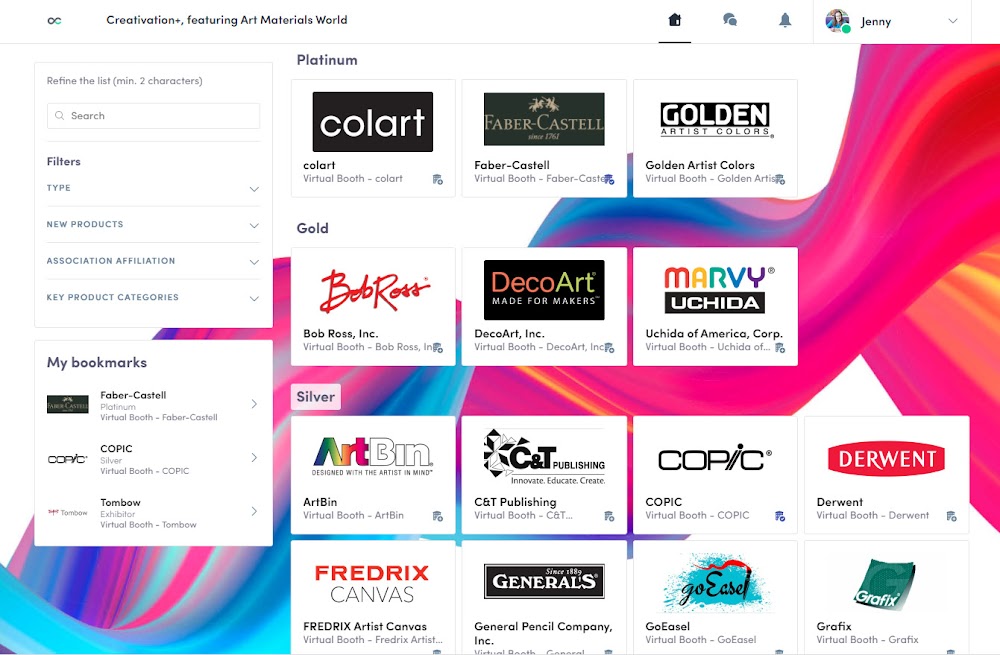This screenshot has width=1000, height=655.
Task: Click the ArtBin logo
Action: tap(372, 457)
